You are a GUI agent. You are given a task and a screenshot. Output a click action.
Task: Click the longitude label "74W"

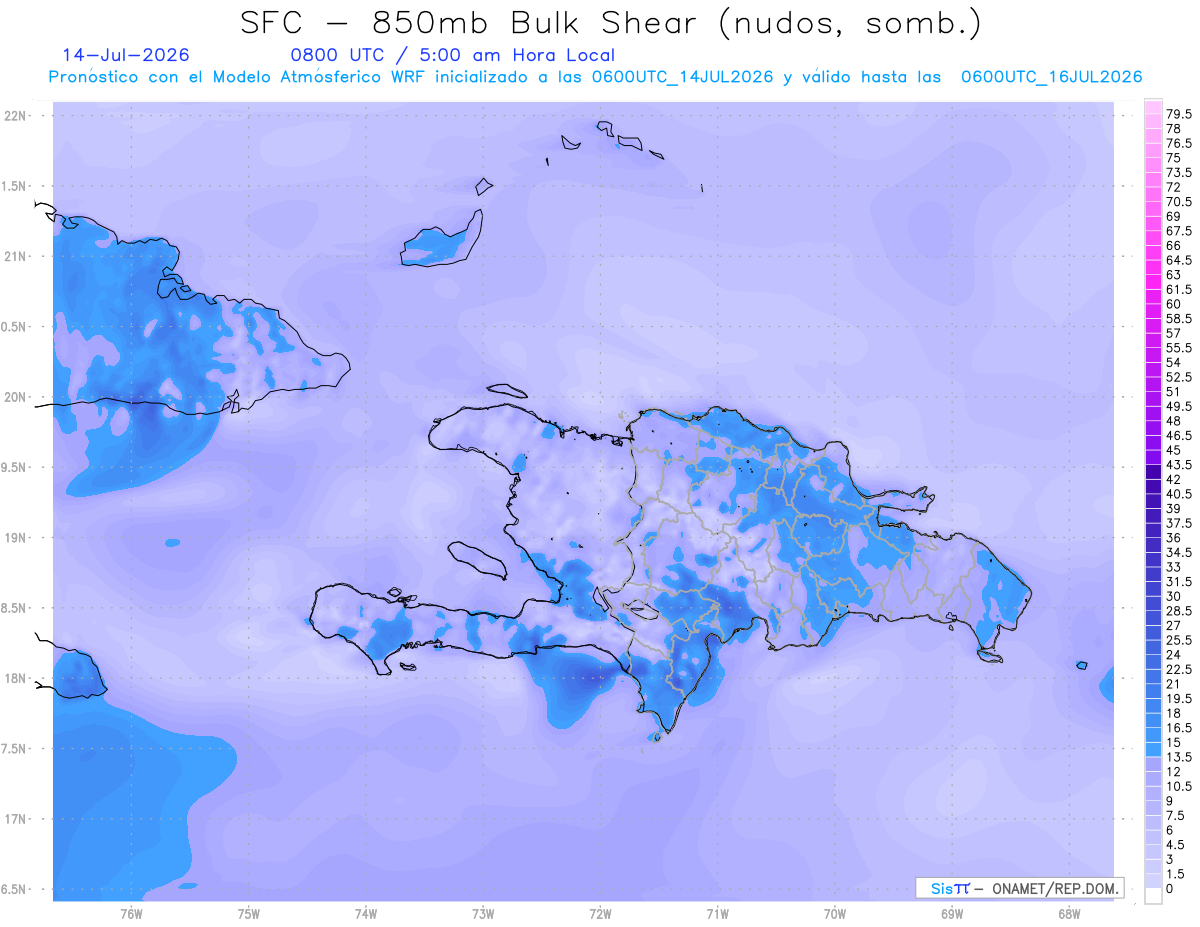point(366,914)
